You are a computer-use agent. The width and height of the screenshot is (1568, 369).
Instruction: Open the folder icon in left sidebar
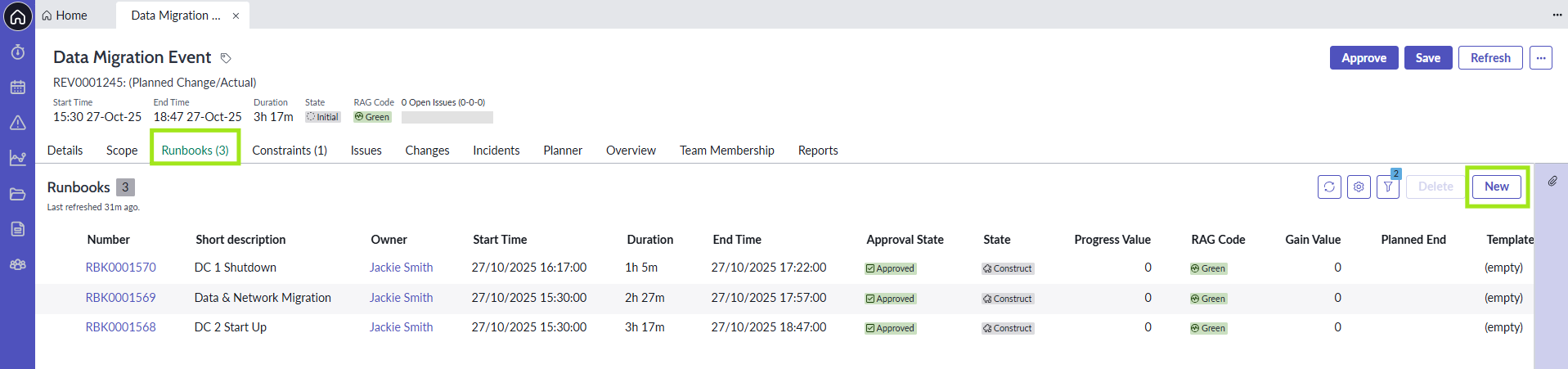18,194
